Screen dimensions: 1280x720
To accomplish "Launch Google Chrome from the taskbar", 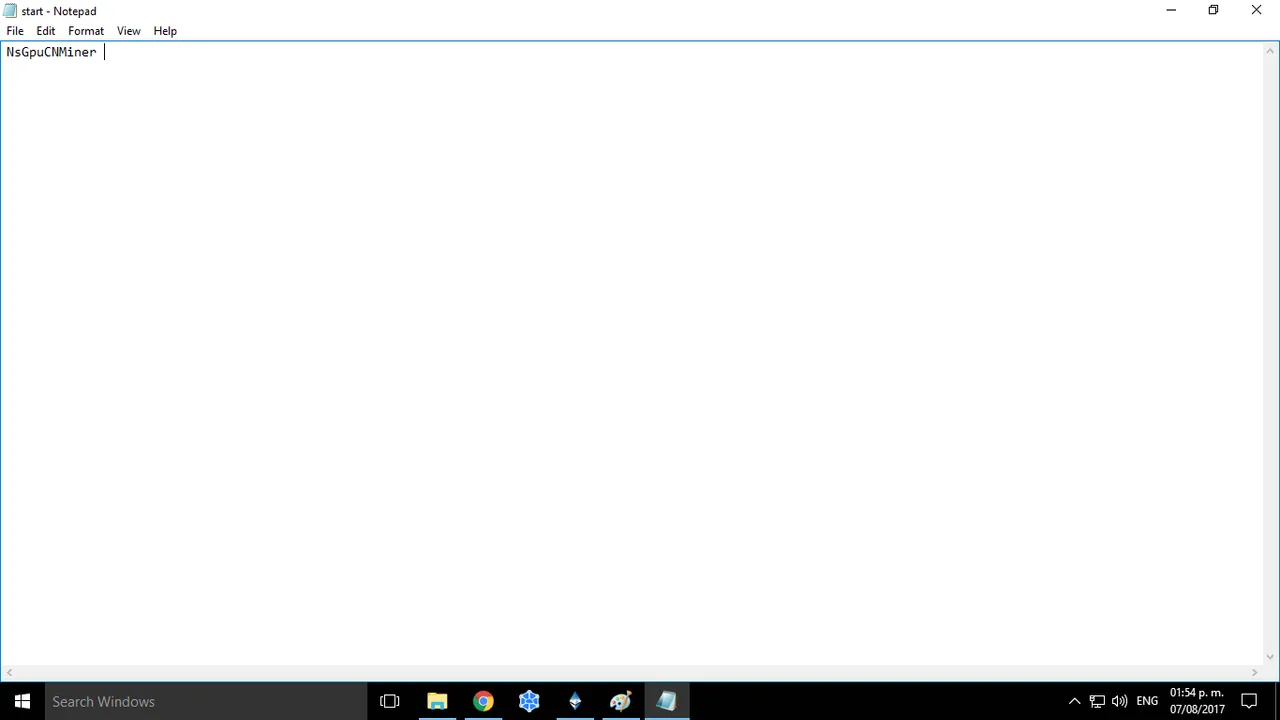I will pos(483,701).
